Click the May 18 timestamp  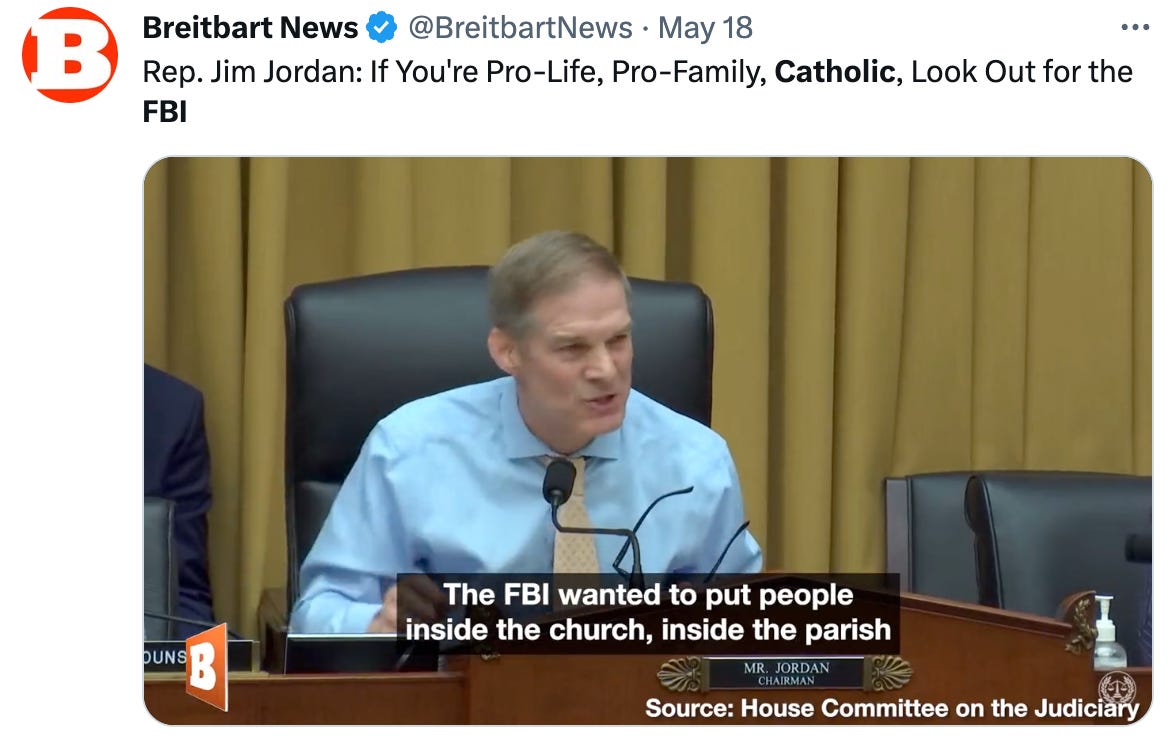click(x=706, y=28)
